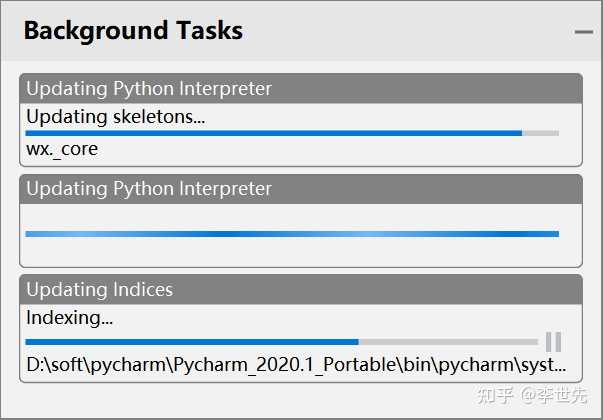This screenshot has height=420, width=603.
Task: Pause the Updating Indices task
Action: (x=553, y=341)
